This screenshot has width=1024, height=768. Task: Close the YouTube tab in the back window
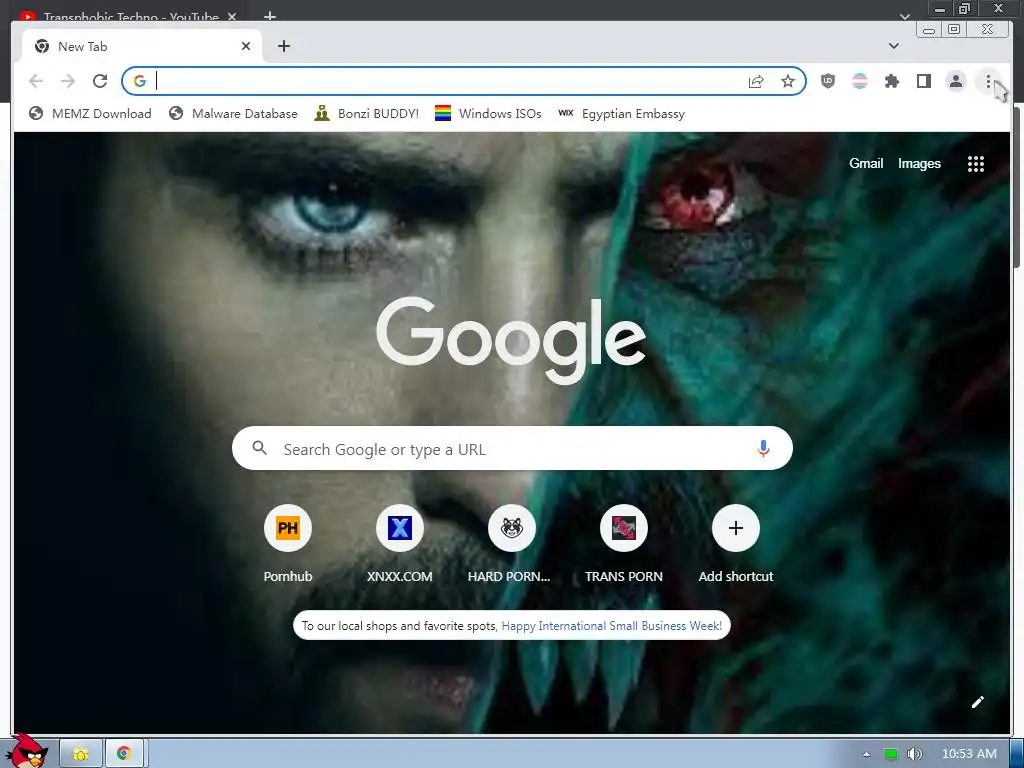232,16
